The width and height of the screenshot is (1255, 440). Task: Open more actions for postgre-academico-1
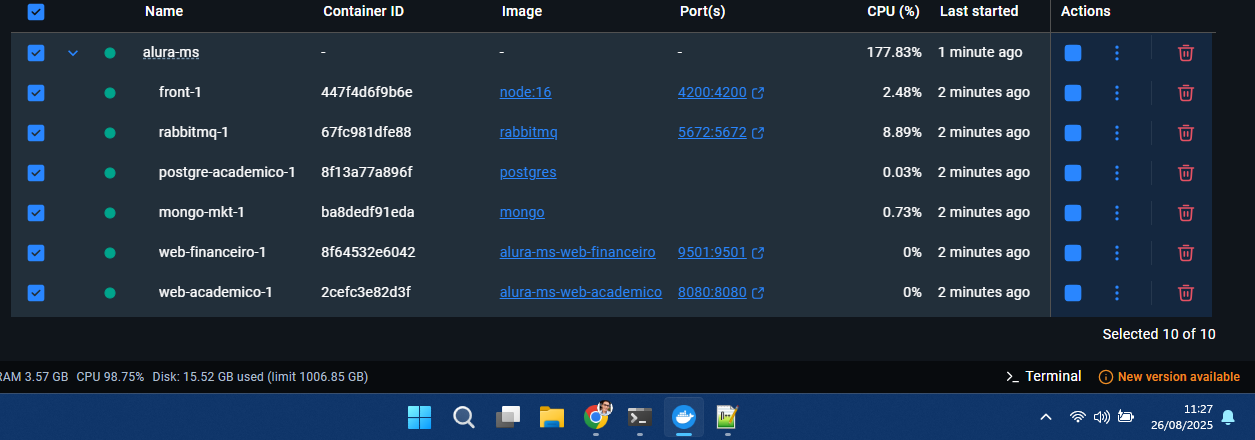tap(1117, 173)
